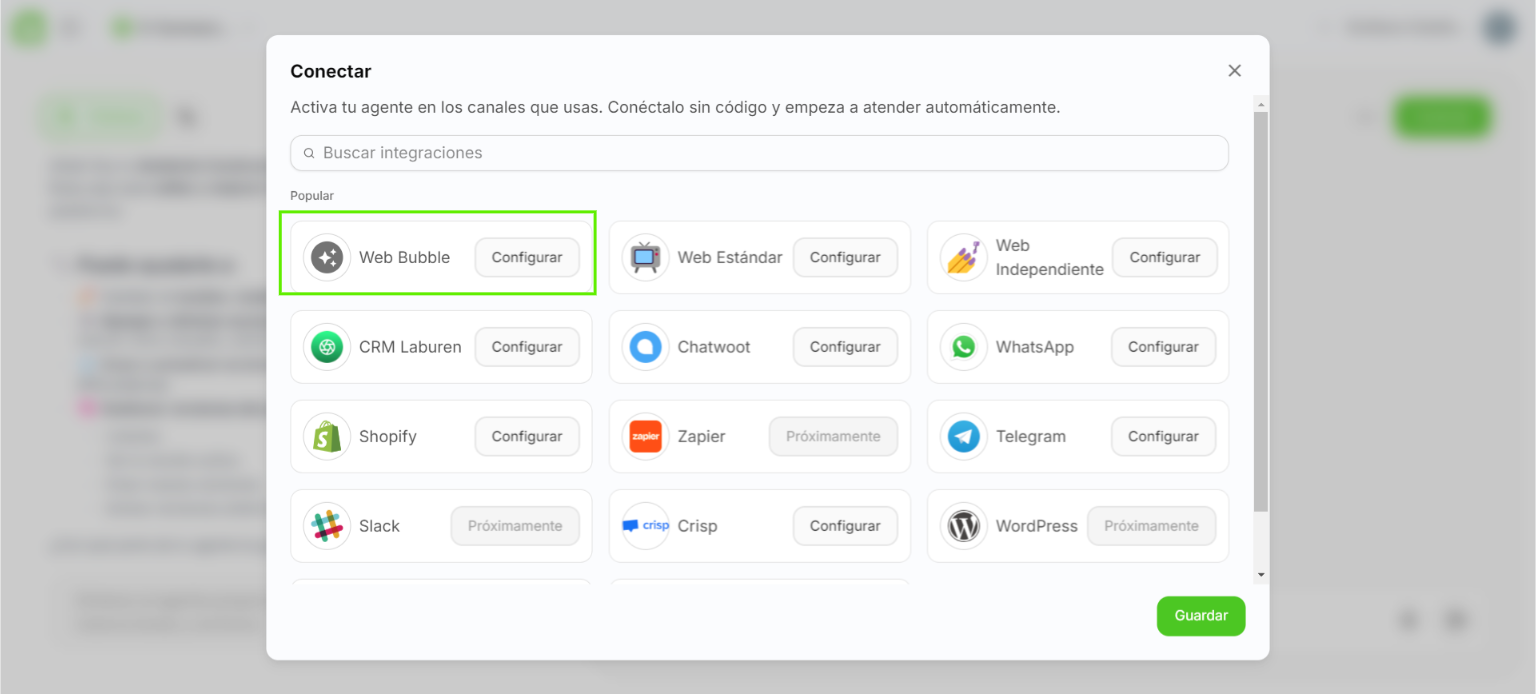
Task: Save changes with the Guardar button
Action: (x=1201, y=616)
